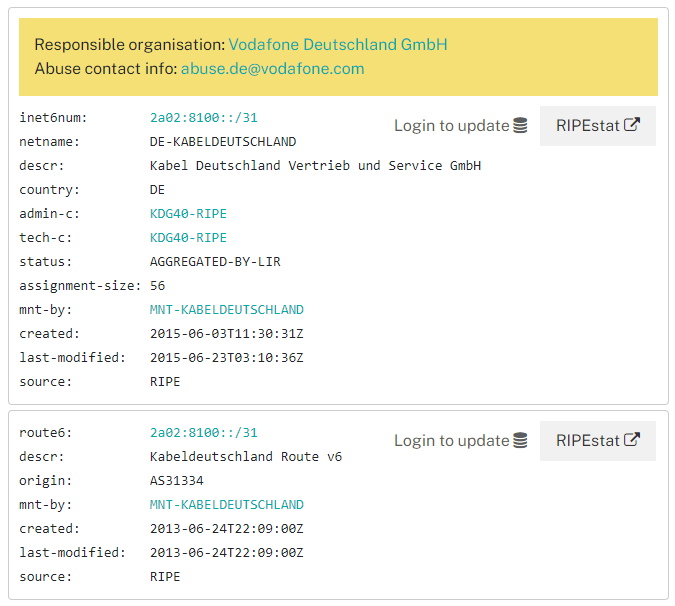Screen dimensions: 675x606
Task: Click the external-link icon on route6 RIPEstat
Action: [632, 439]
